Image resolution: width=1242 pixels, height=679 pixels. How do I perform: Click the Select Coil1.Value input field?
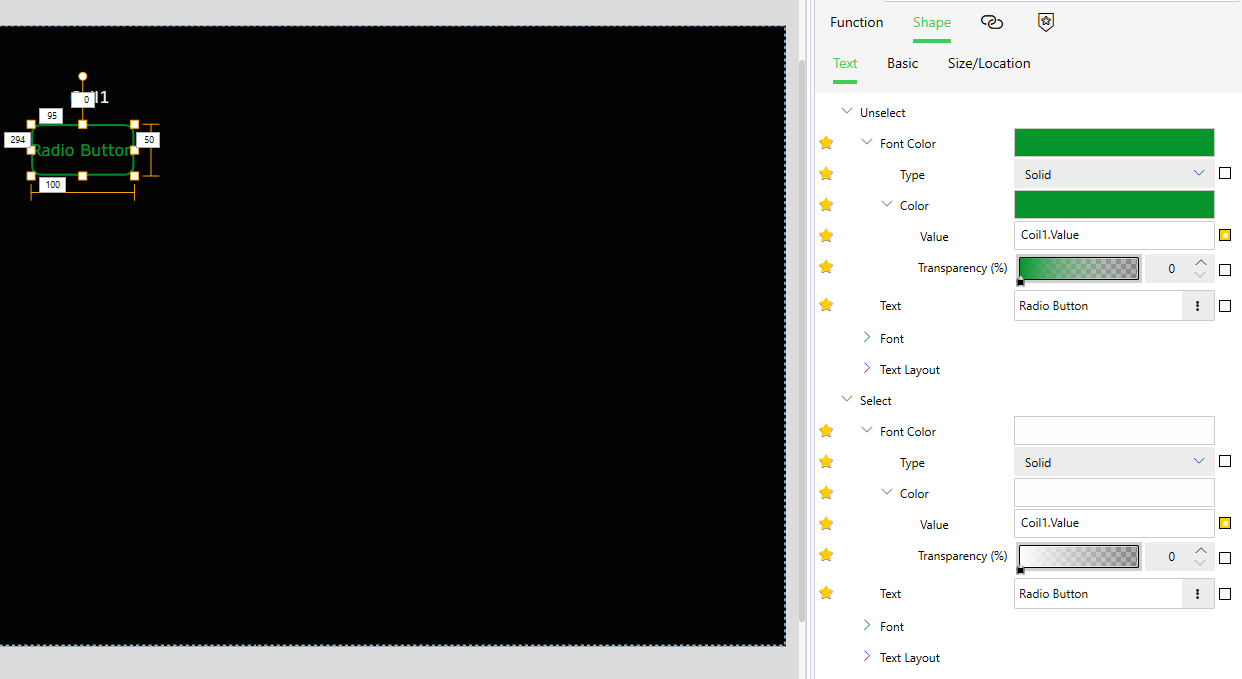pyautogui.click(x=1114, y=523)
